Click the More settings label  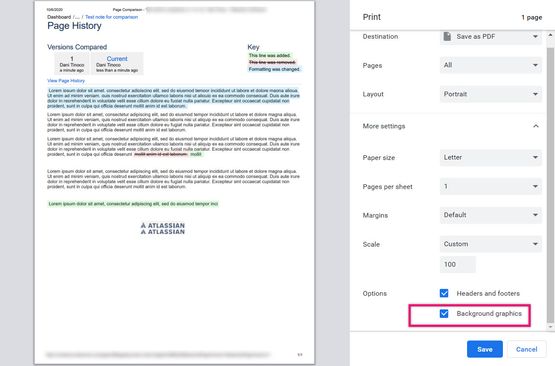click(384, 126)
